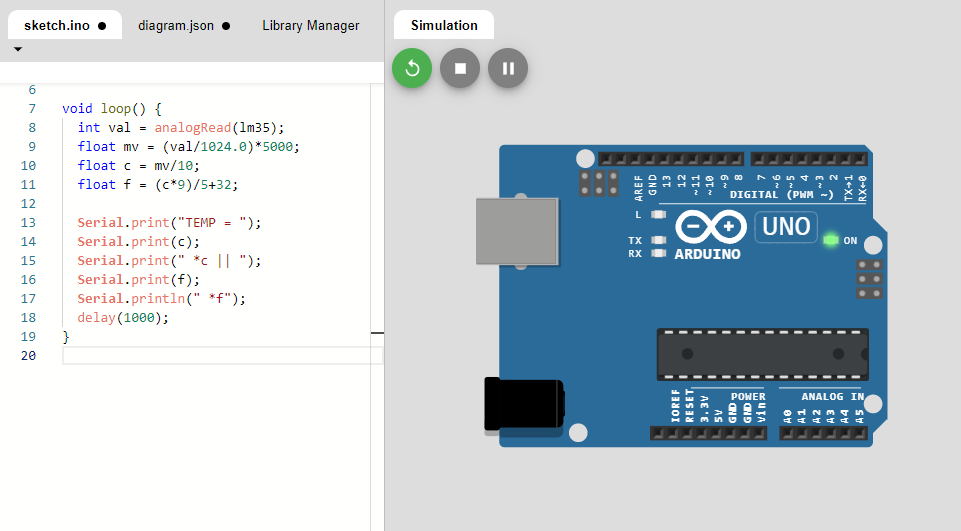The width and height of the screenshot is (961, 531).
Task: Click the float f conversion formula line
Action: [158, 185]
